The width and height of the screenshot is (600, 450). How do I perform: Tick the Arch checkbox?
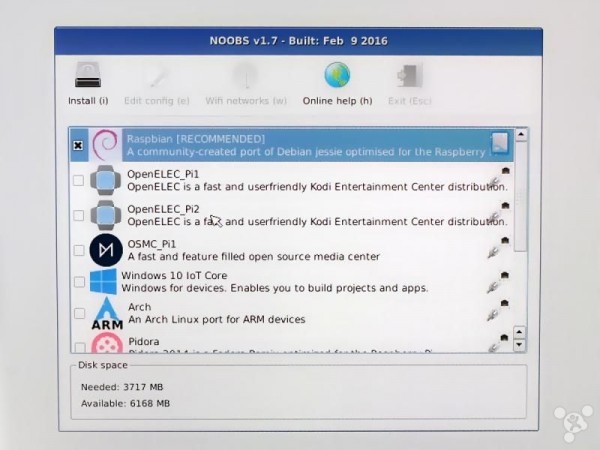79,314
